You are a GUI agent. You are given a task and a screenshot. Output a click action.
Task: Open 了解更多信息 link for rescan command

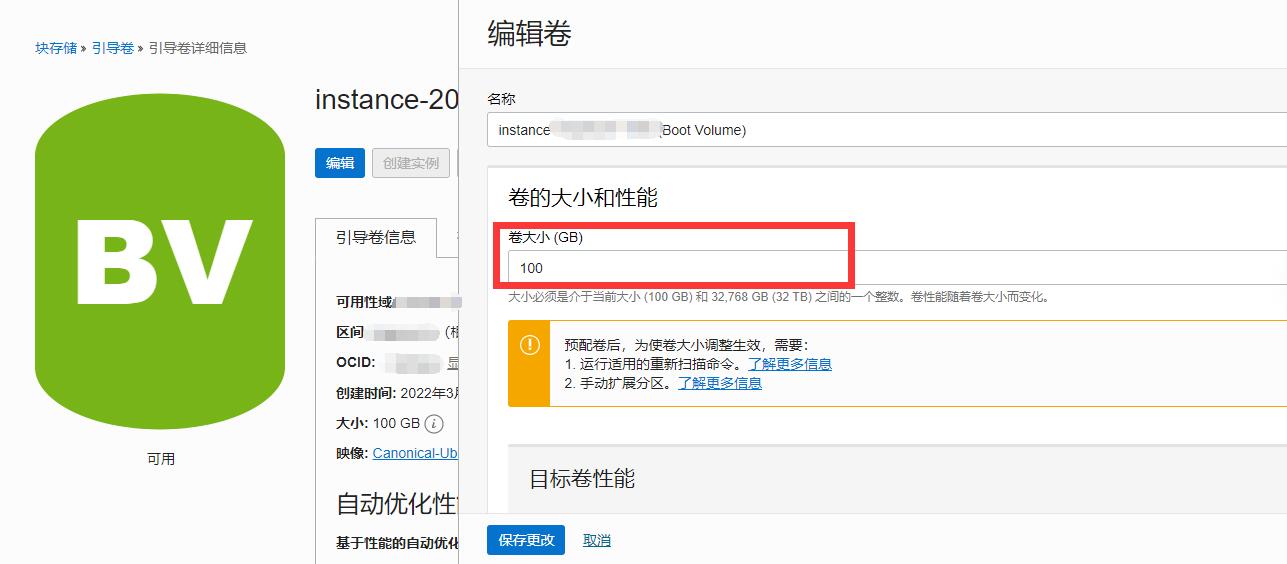click(x=789, y=364)
